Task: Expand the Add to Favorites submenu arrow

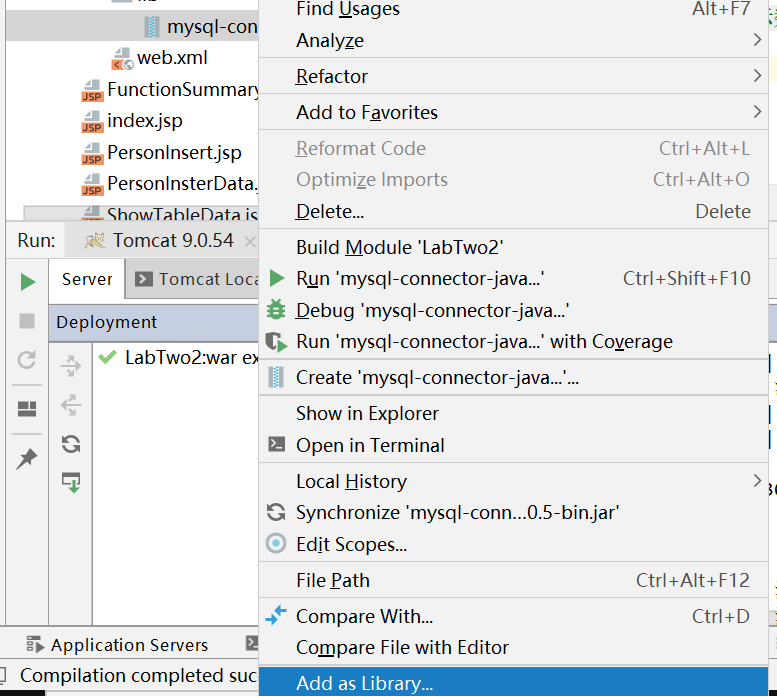Action: (757, 111)
